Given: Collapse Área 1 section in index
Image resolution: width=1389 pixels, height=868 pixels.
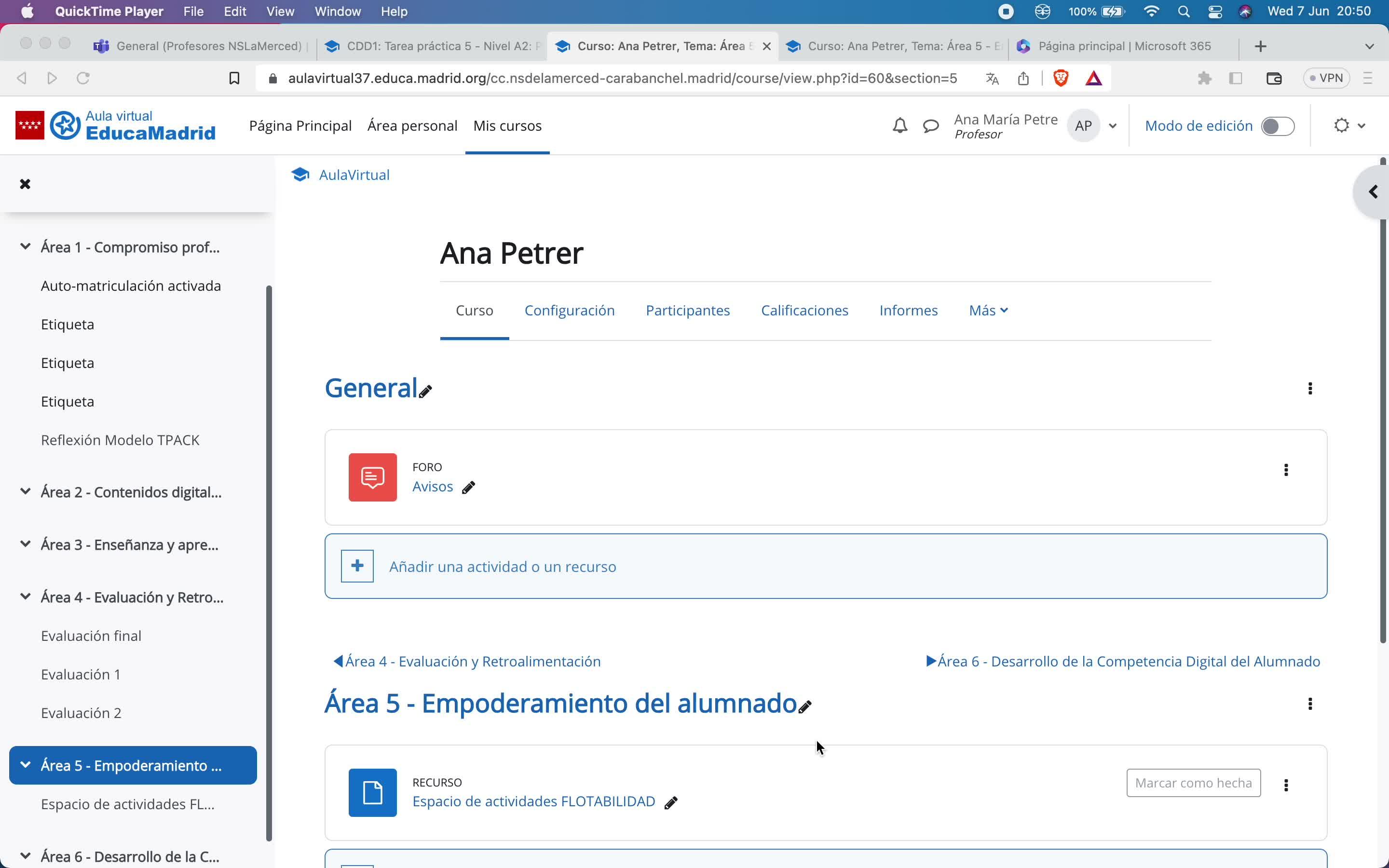Looking at the screenshot, I should click(25, 247).
